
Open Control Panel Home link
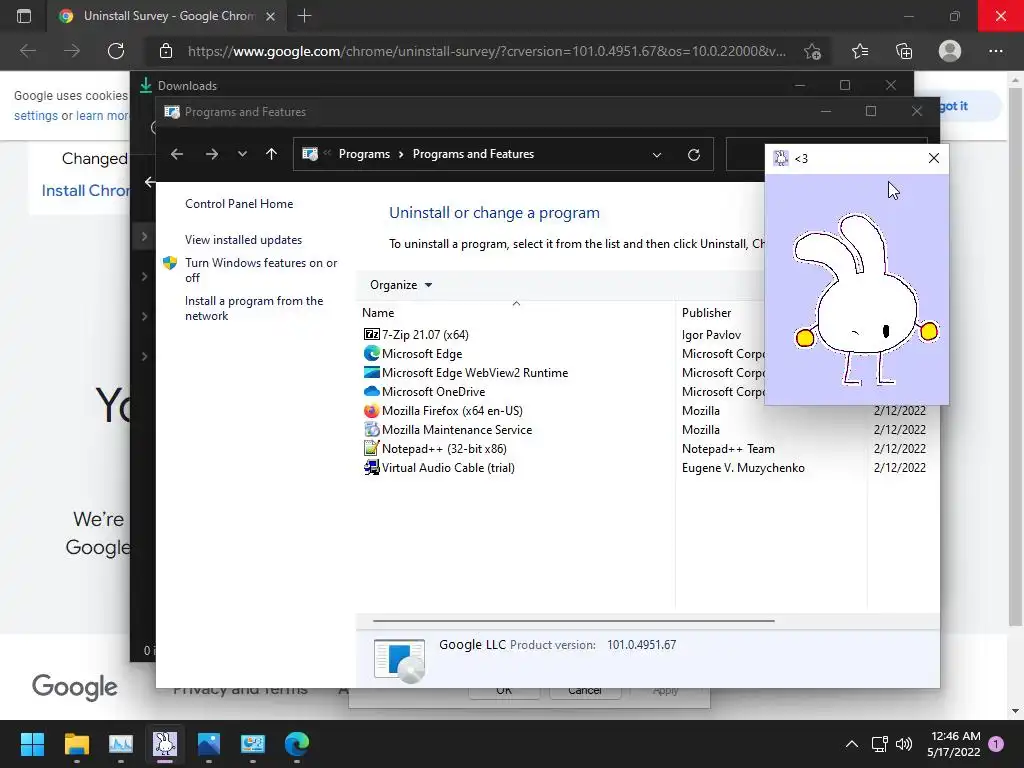pyautogui.click(x=239, y=204)
